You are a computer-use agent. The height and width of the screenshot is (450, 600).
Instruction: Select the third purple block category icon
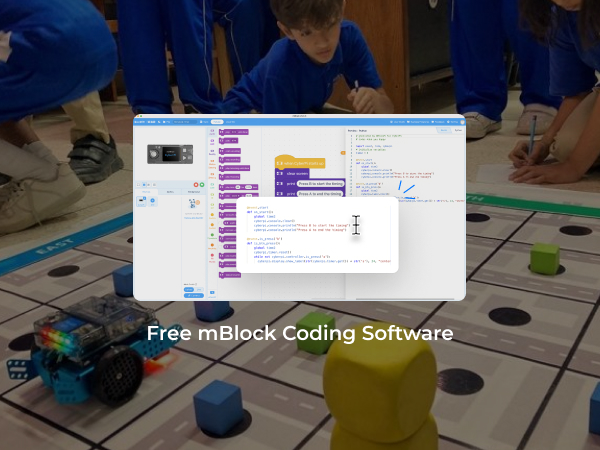tap(212, 152)
